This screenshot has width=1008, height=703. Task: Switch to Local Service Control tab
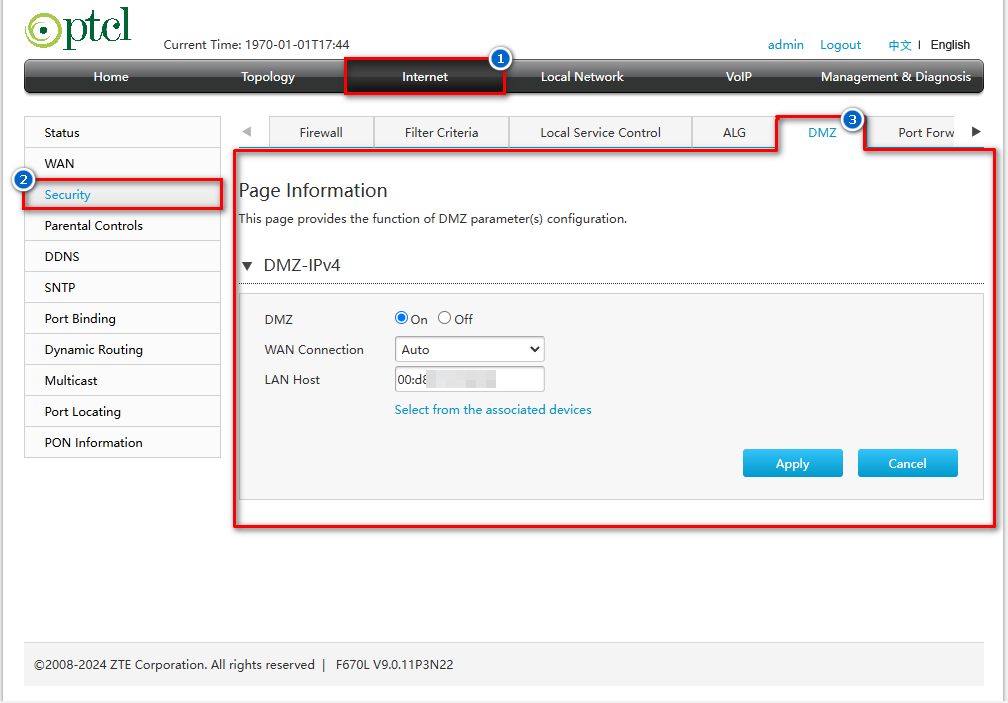pyautogui.click(x=600, y=132)
